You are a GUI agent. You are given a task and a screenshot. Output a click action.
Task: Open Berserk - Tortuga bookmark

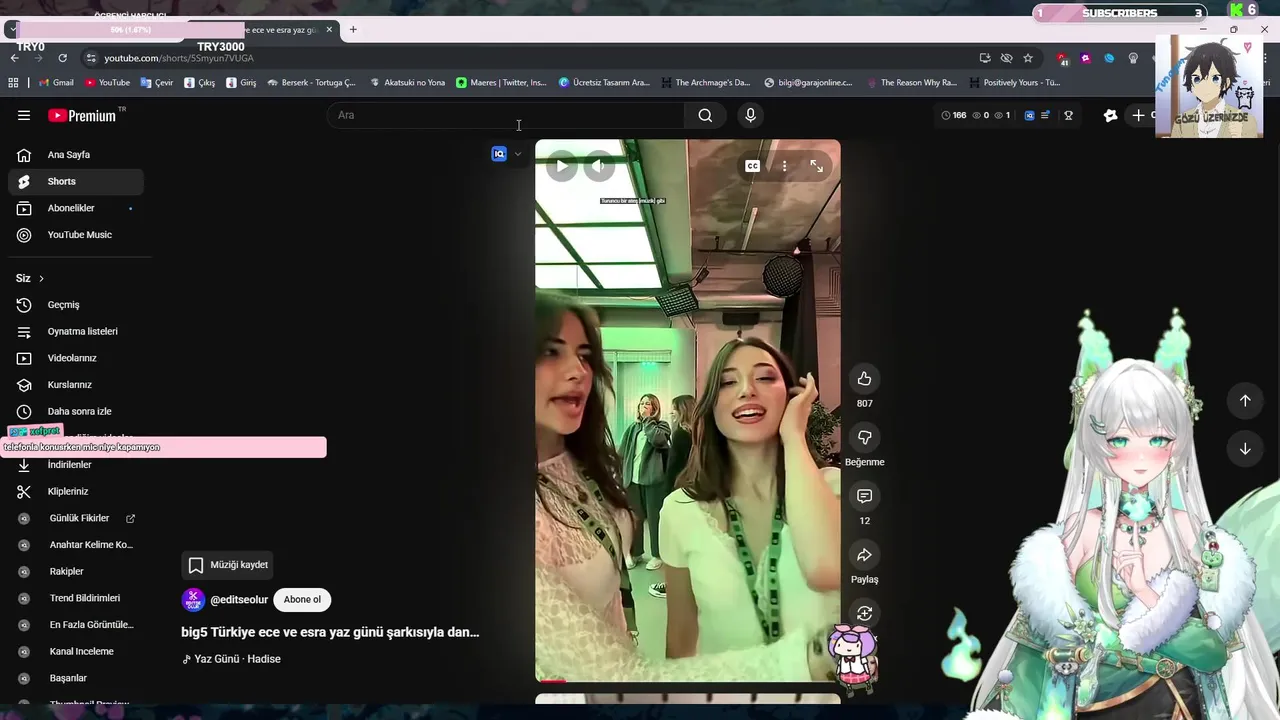point(311,83)
